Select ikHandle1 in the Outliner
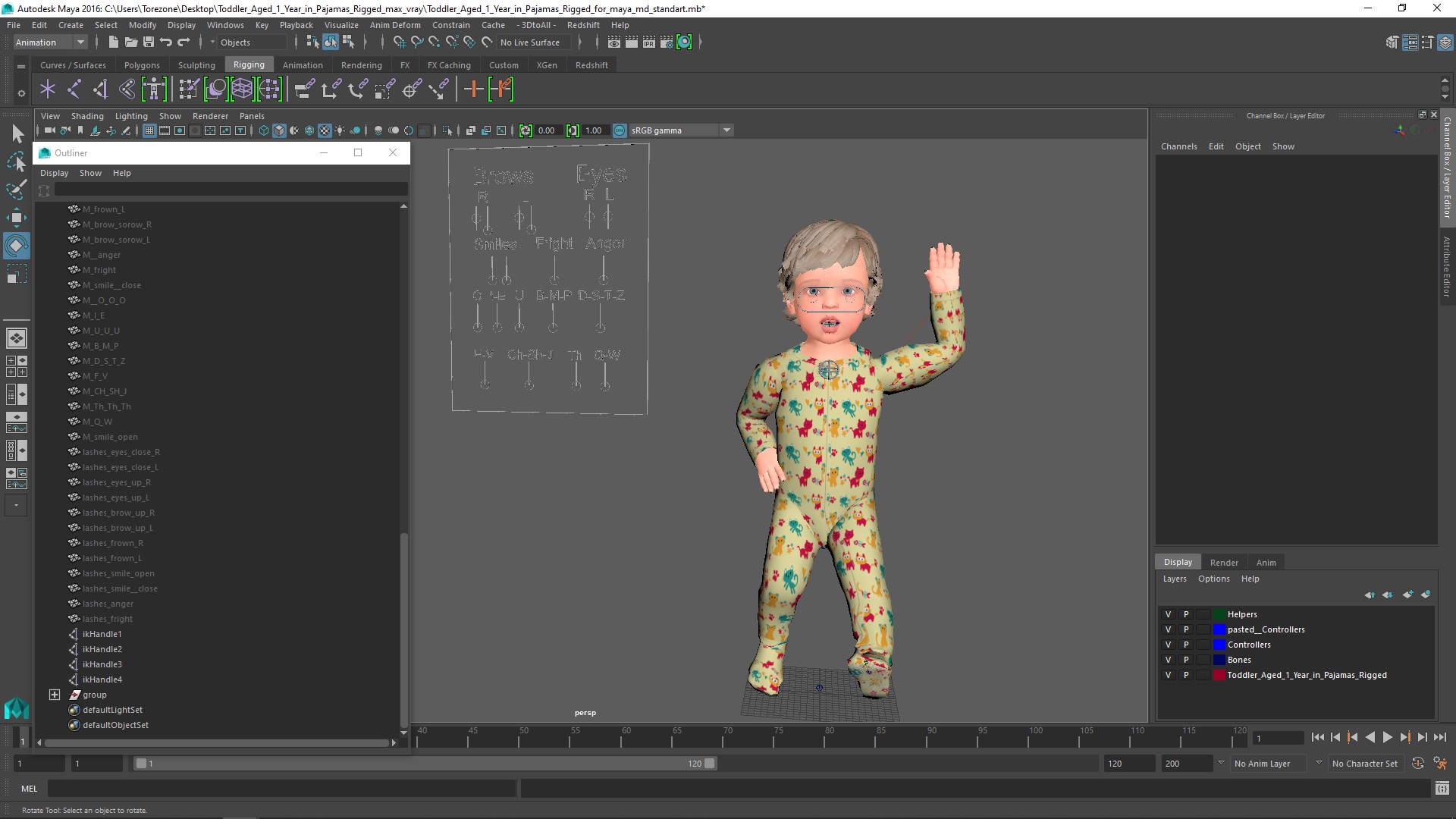Screen dimensions: 1456x819 coord(102,634)
